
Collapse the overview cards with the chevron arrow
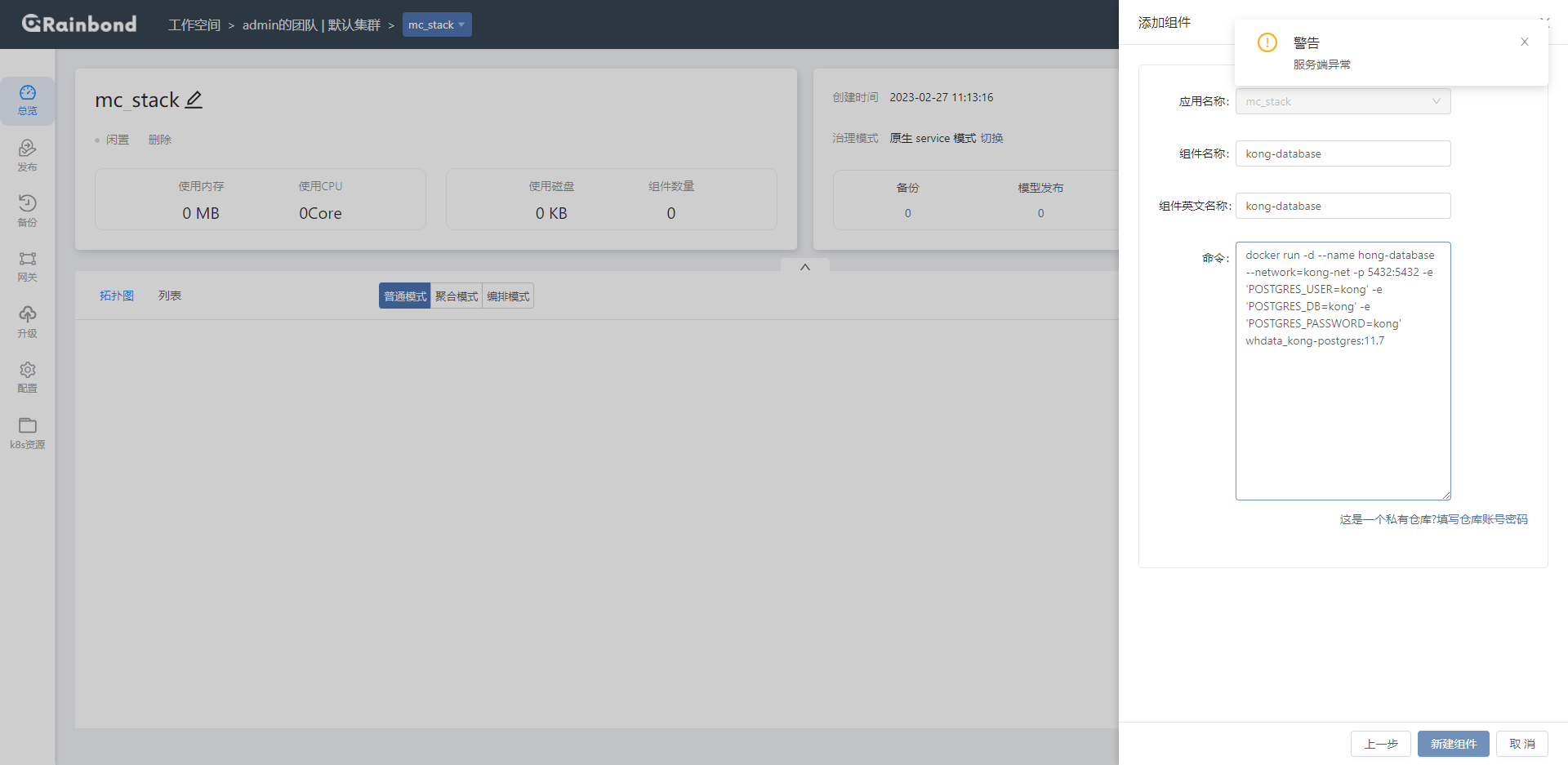[804, 267]
